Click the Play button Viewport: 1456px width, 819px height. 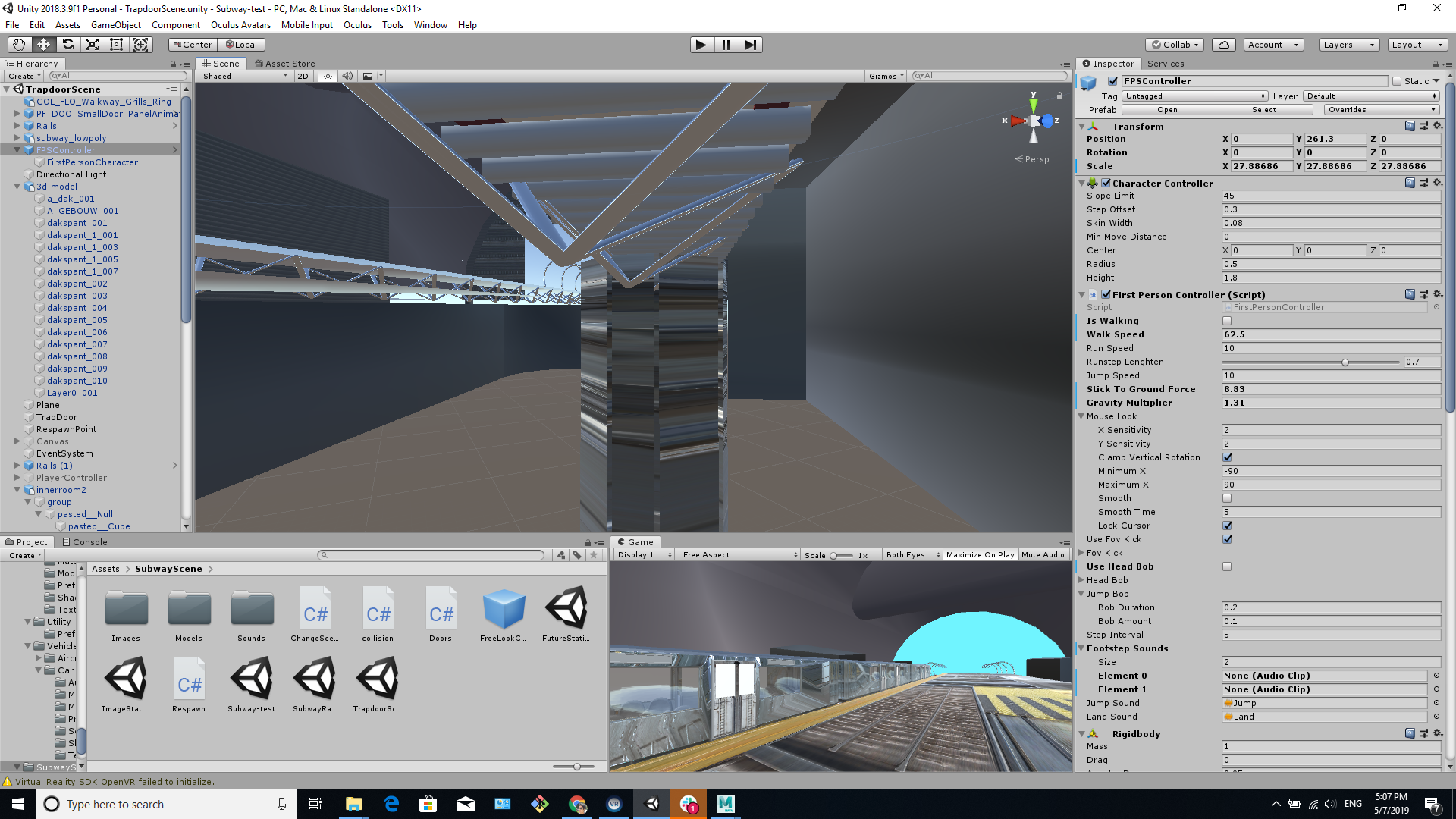pos(701,45)
